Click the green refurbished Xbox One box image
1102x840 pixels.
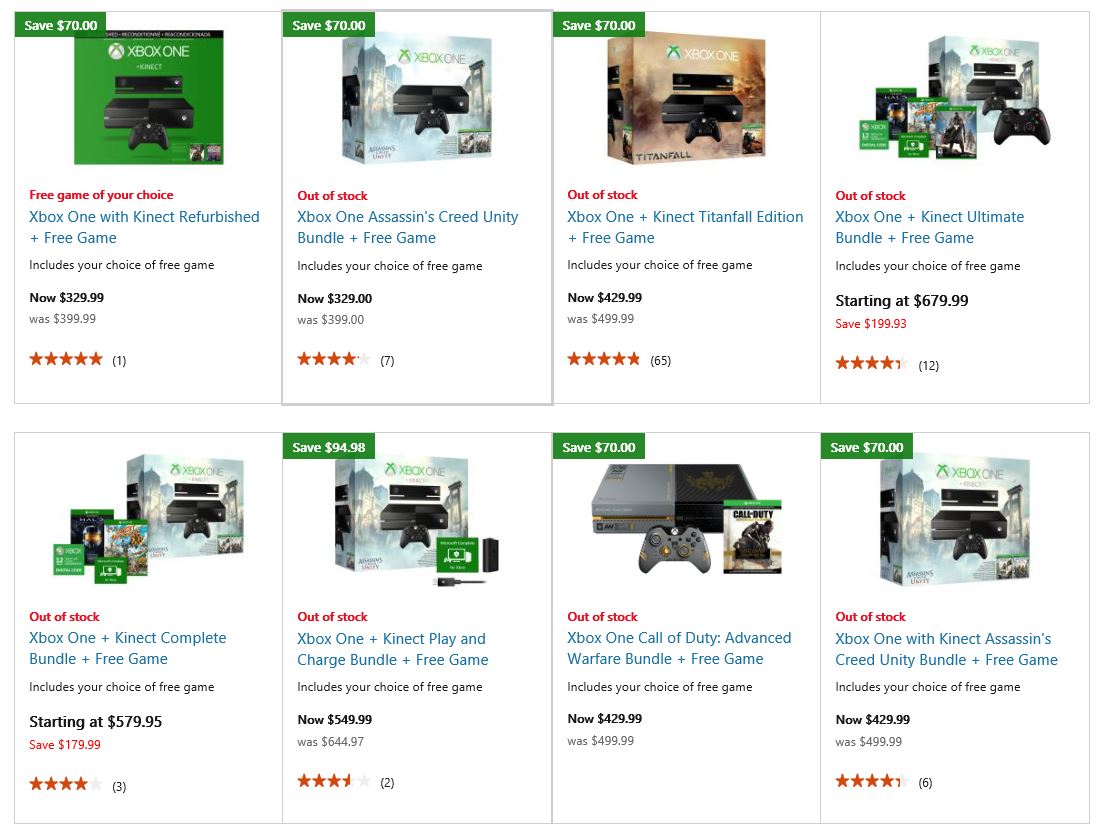coord(149,97)
